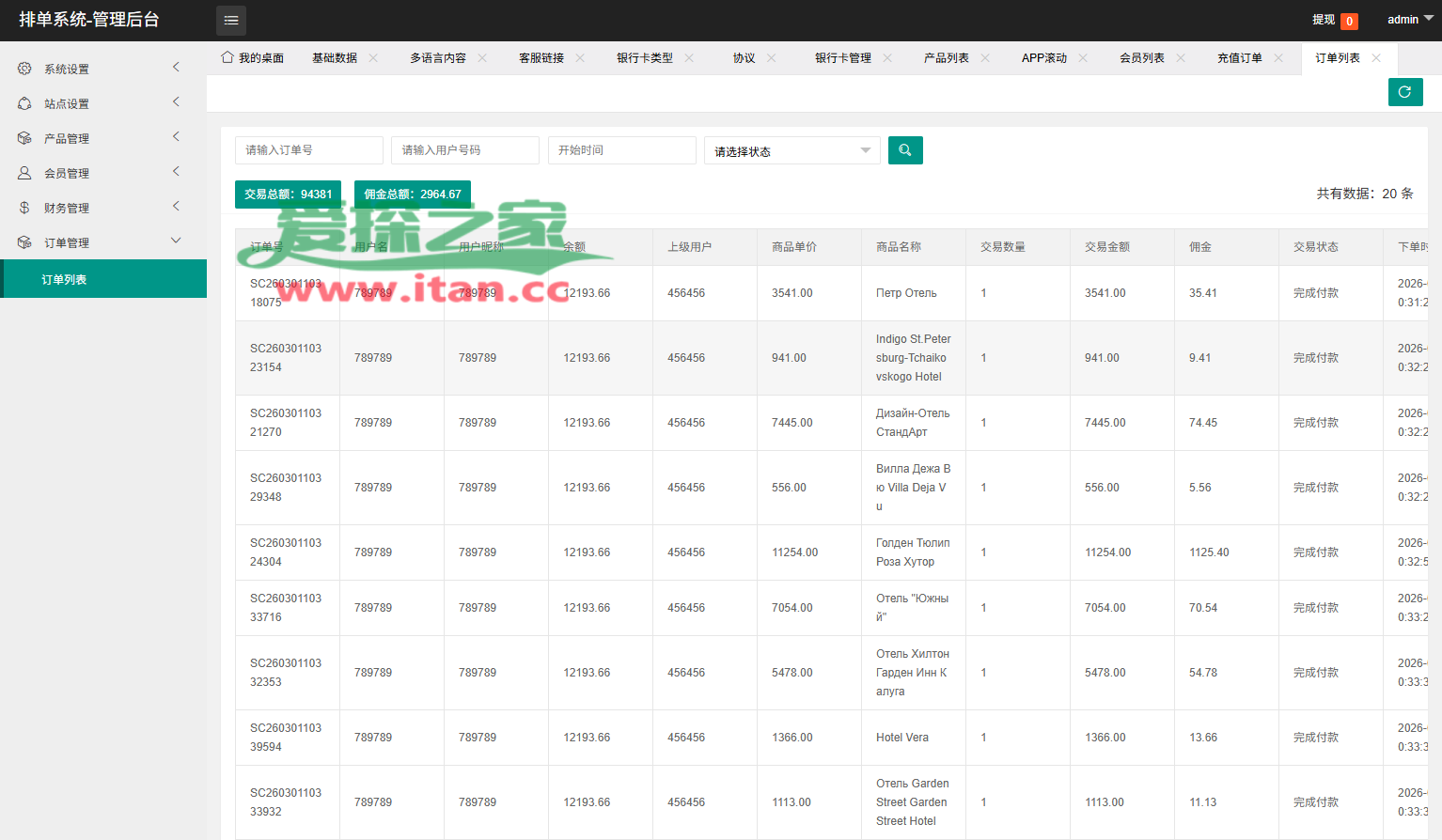Click the hamburger menu collapse icon
Image resolution: width=1442 pixels, height=840 pixels.
pyautogui.click(x=231, y=20)
